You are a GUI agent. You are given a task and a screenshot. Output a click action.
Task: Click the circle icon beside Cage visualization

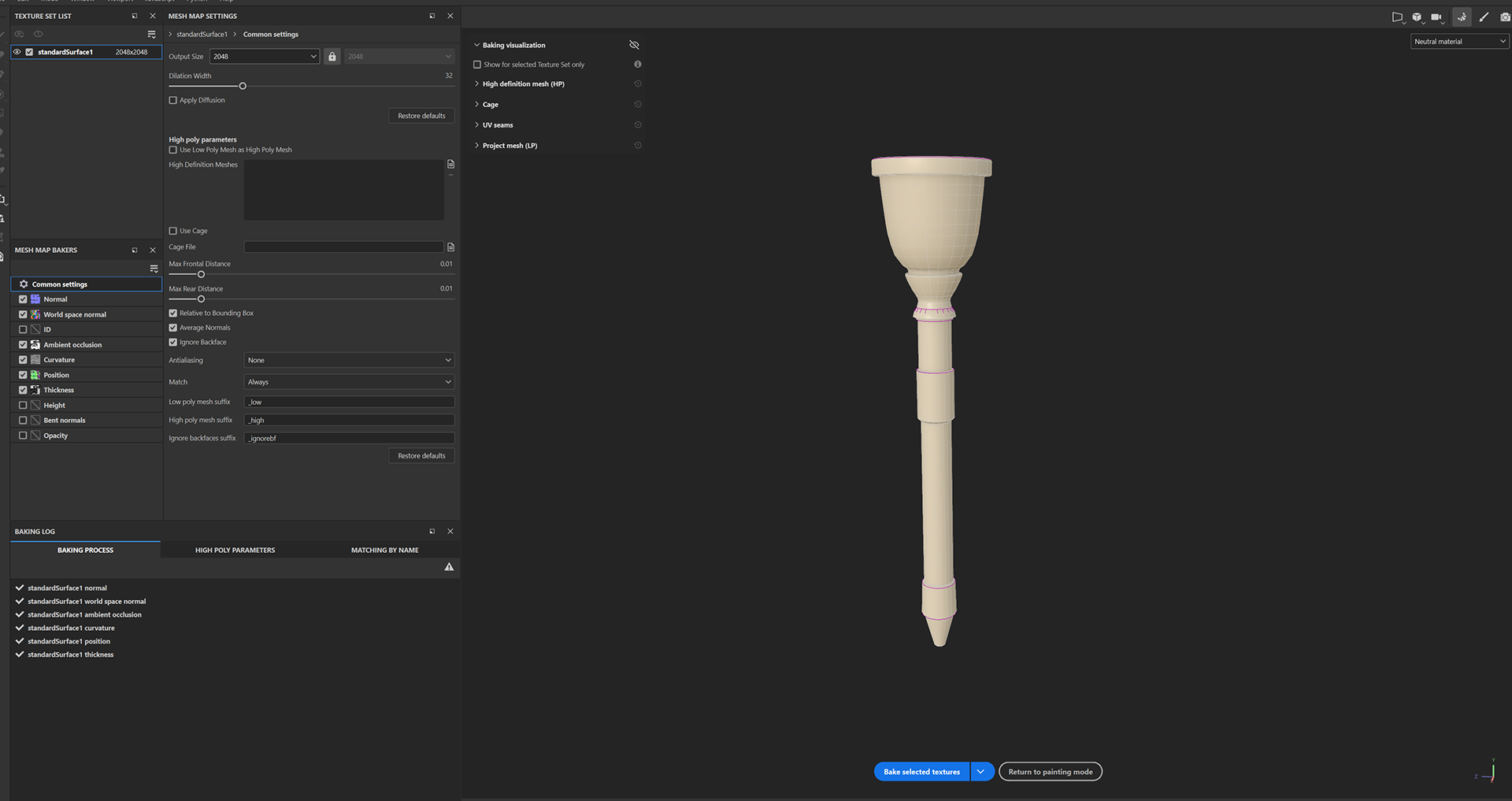(638, 104)
